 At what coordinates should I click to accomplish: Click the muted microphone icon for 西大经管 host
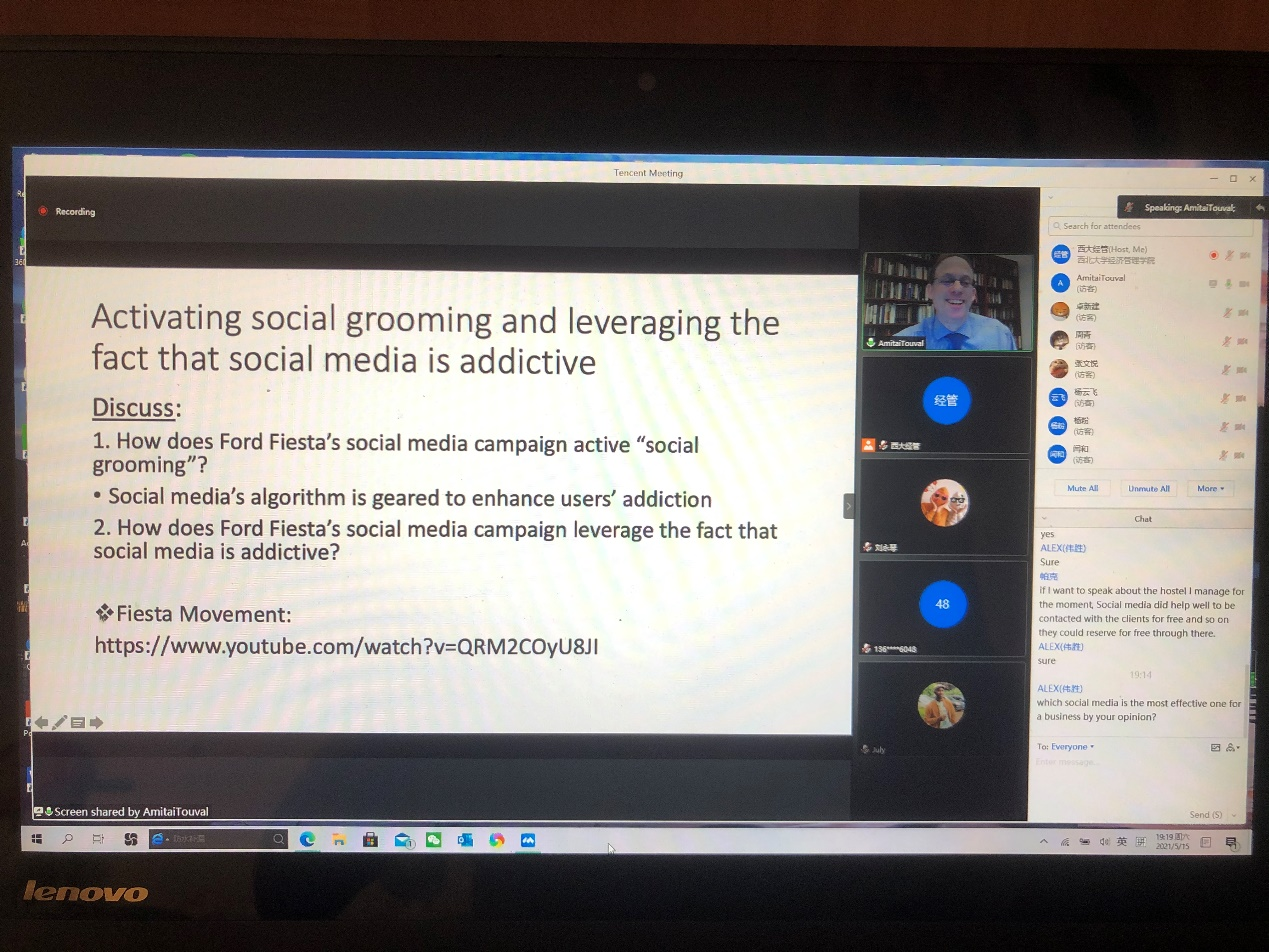click(x=1229, y=255)
